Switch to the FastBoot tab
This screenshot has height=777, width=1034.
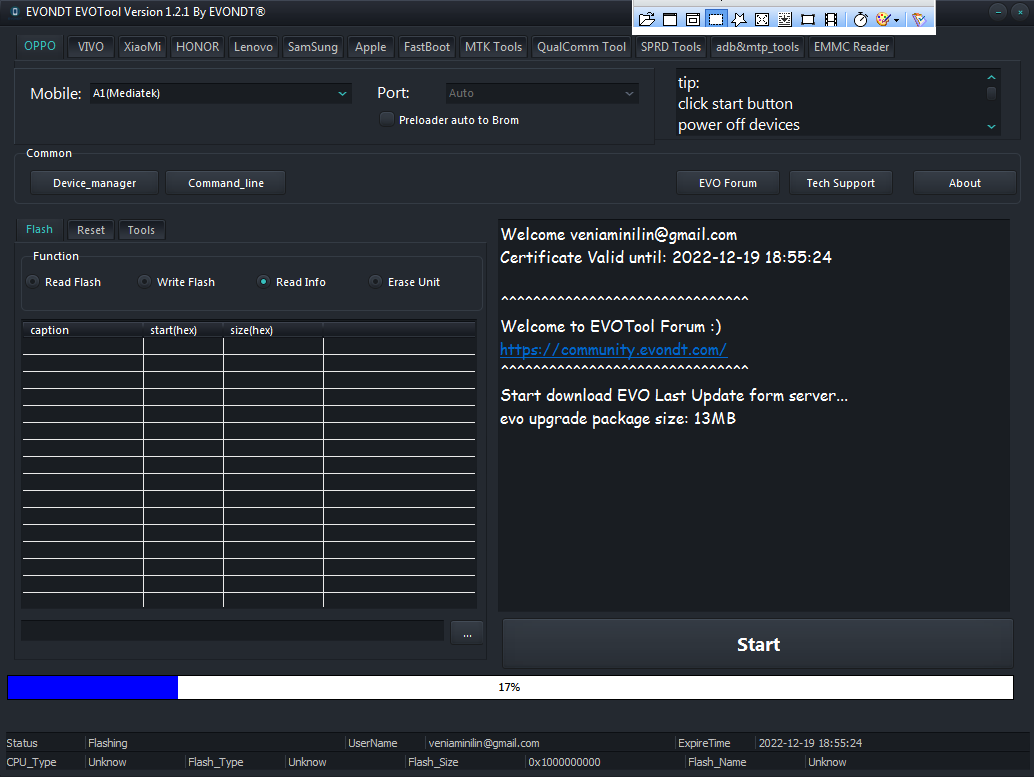(x=427, y=47)
